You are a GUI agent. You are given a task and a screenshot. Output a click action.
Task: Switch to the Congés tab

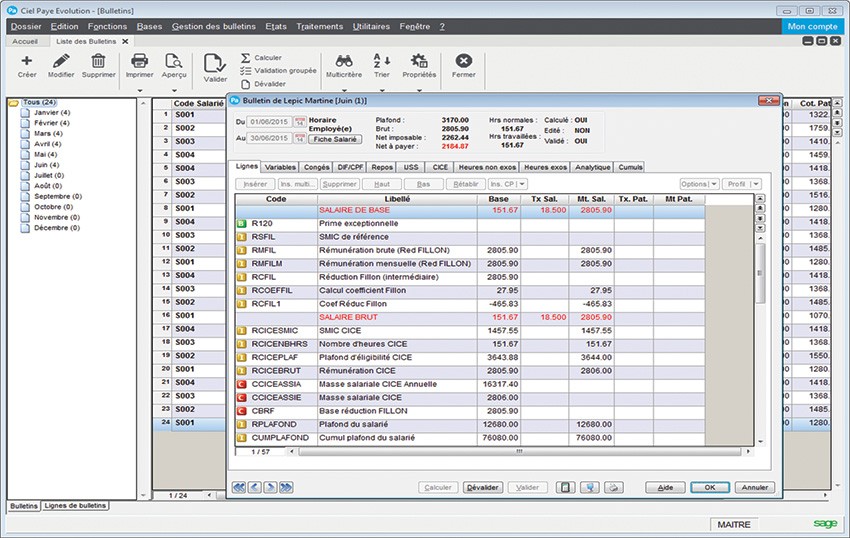coord(317,167)
